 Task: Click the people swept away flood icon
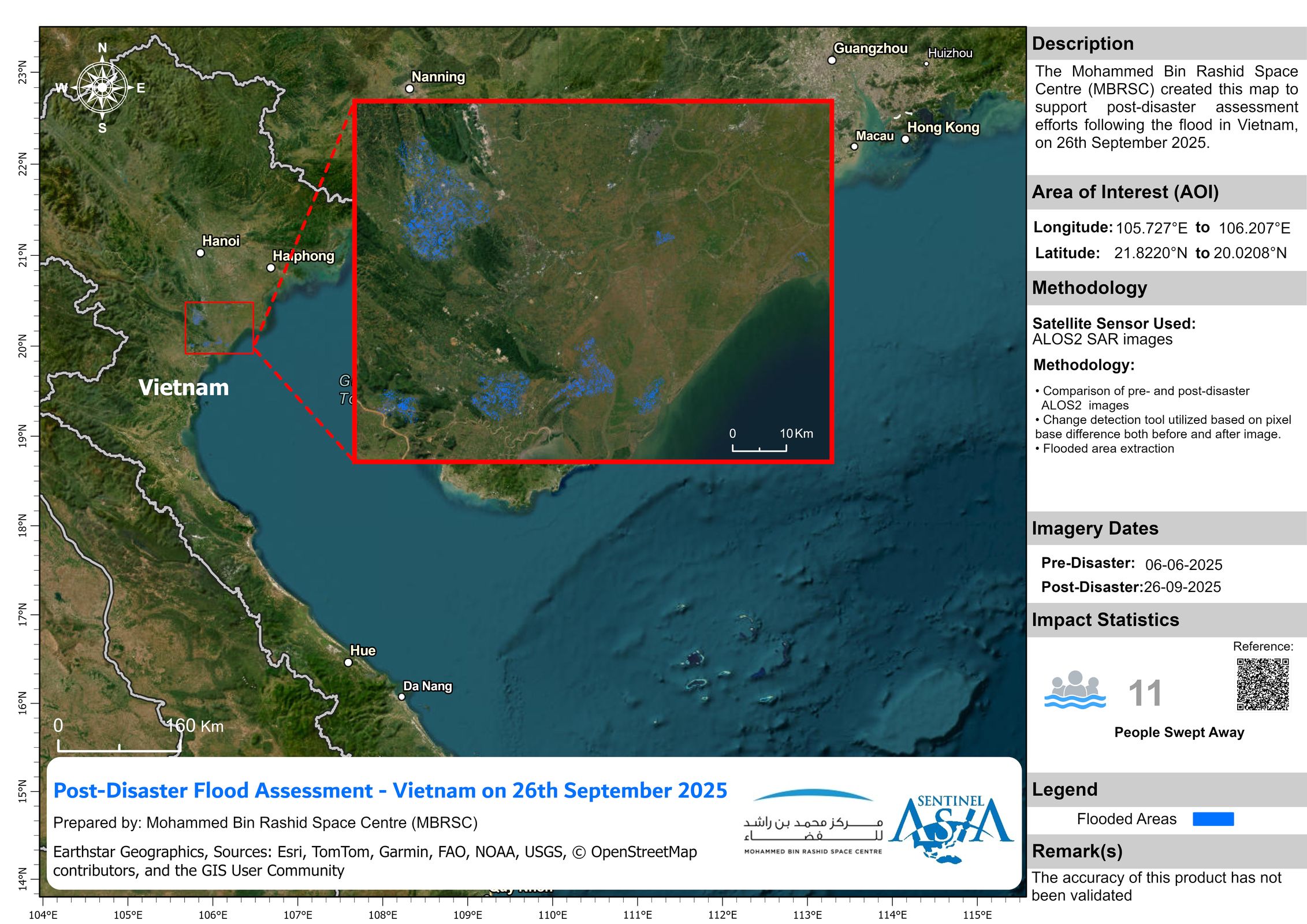1074,690
